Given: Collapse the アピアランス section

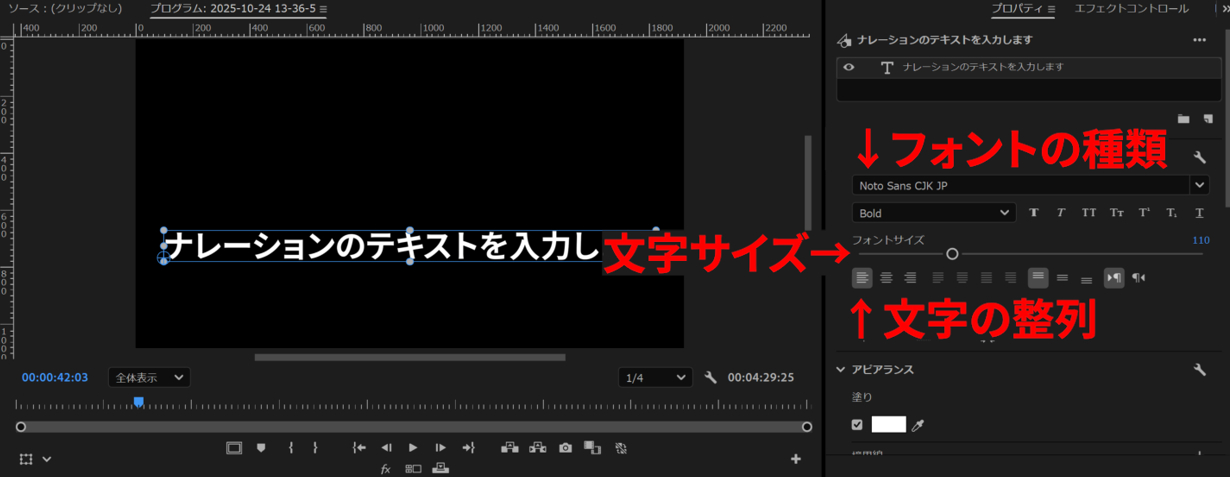Looking at the screenshot, I should pos(841,369).
